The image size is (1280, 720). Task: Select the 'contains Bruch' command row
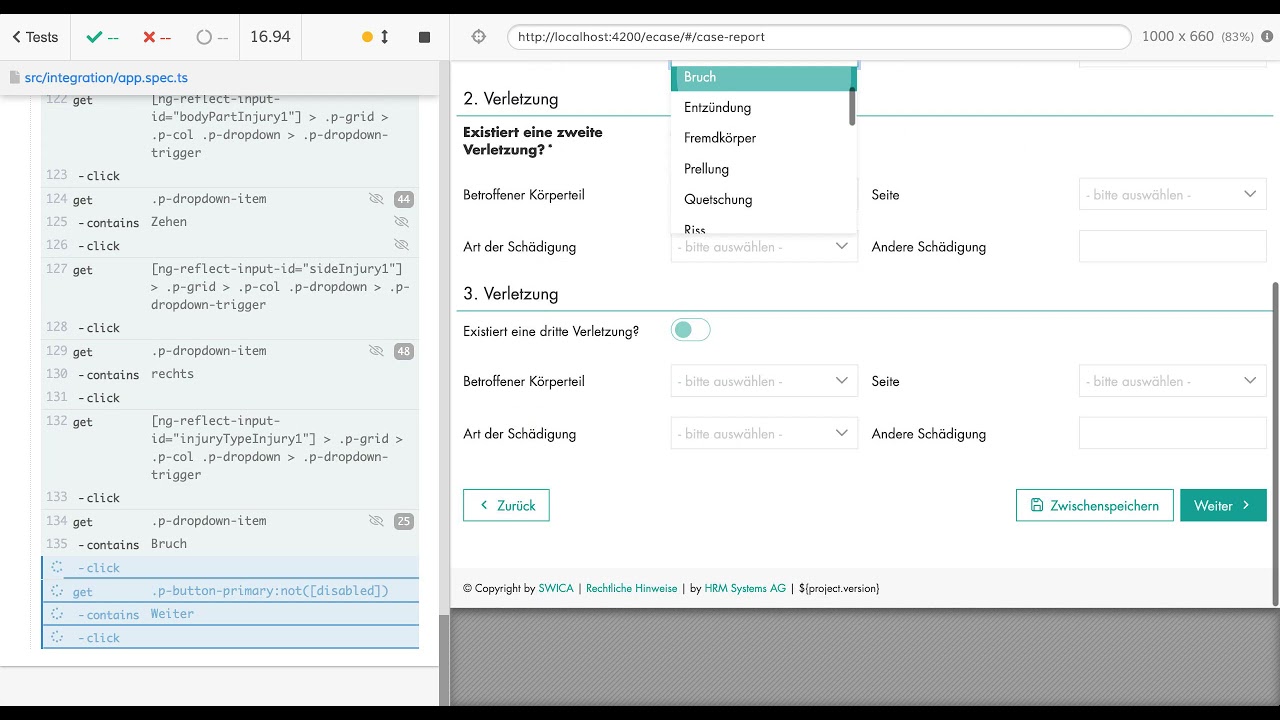[230, 544]
